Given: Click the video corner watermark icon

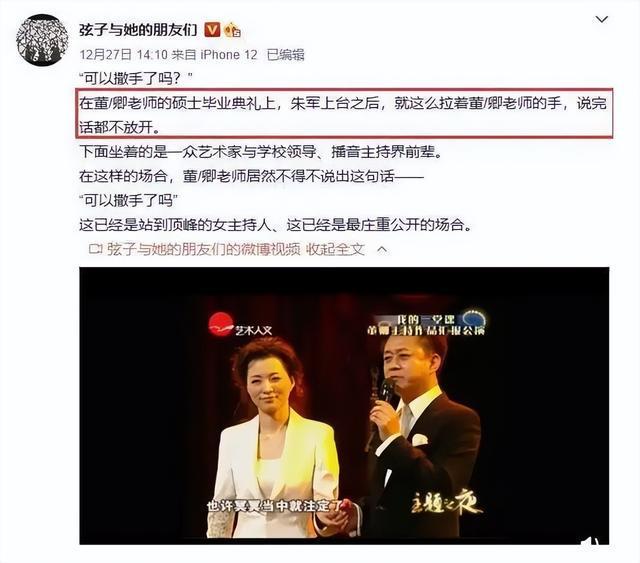Looking at the screenshot, I should pos(591,541).
